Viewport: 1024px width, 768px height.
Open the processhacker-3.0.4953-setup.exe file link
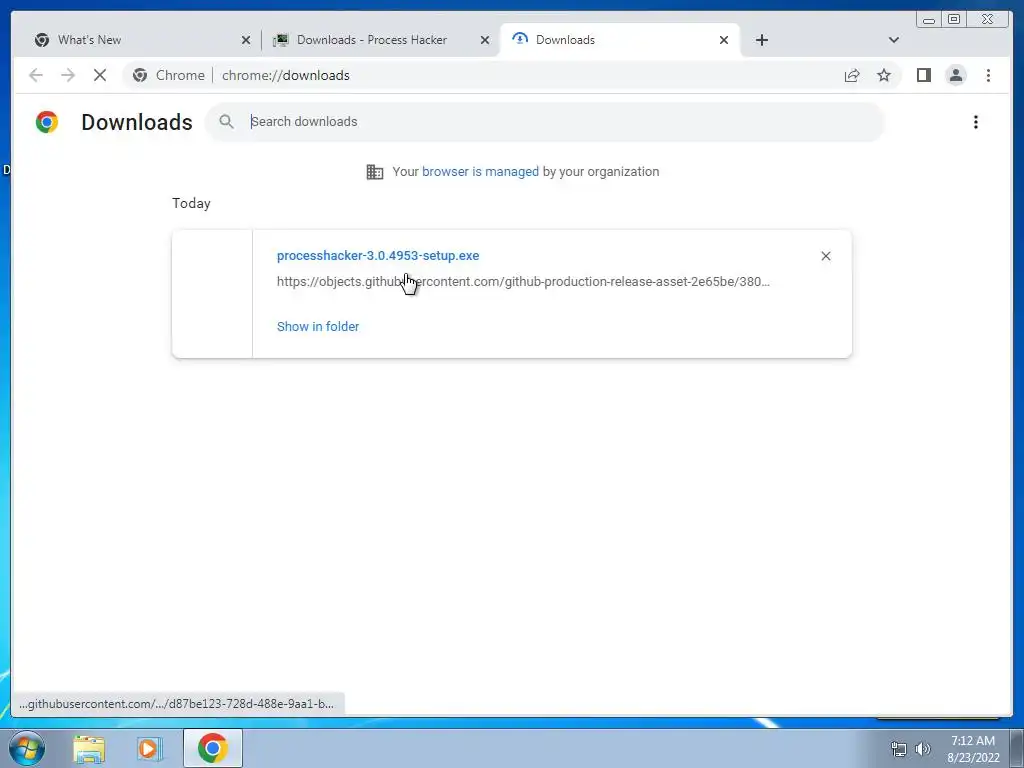point(378,255)
